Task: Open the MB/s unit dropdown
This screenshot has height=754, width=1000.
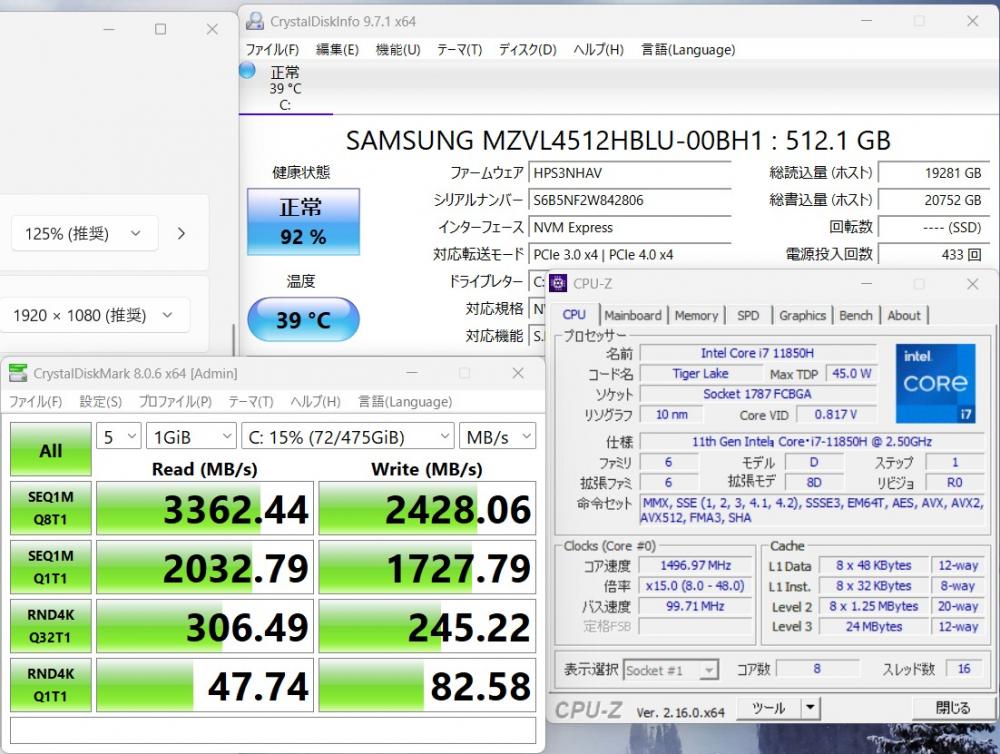Action: pyautogui.click(x=497, y=437)
